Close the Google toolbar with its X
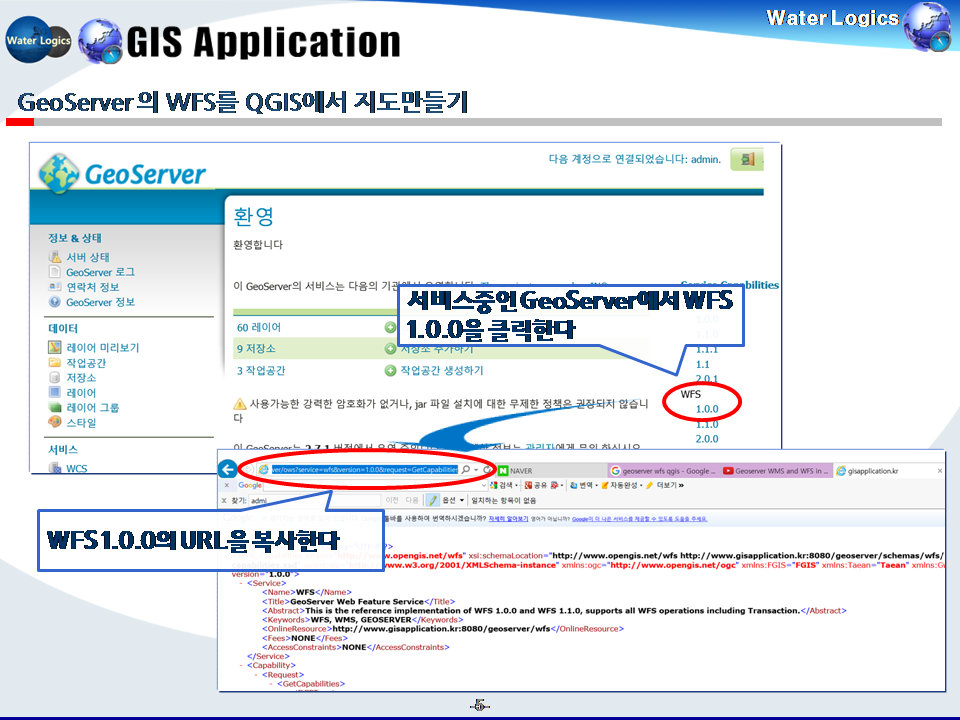This screenshot has width=960, height=720. pos(227,486)
